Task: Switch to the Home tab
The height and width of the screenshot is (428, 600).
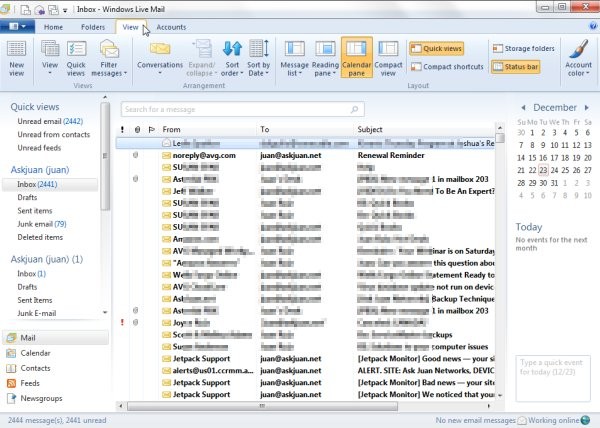Action: (53, 27)
